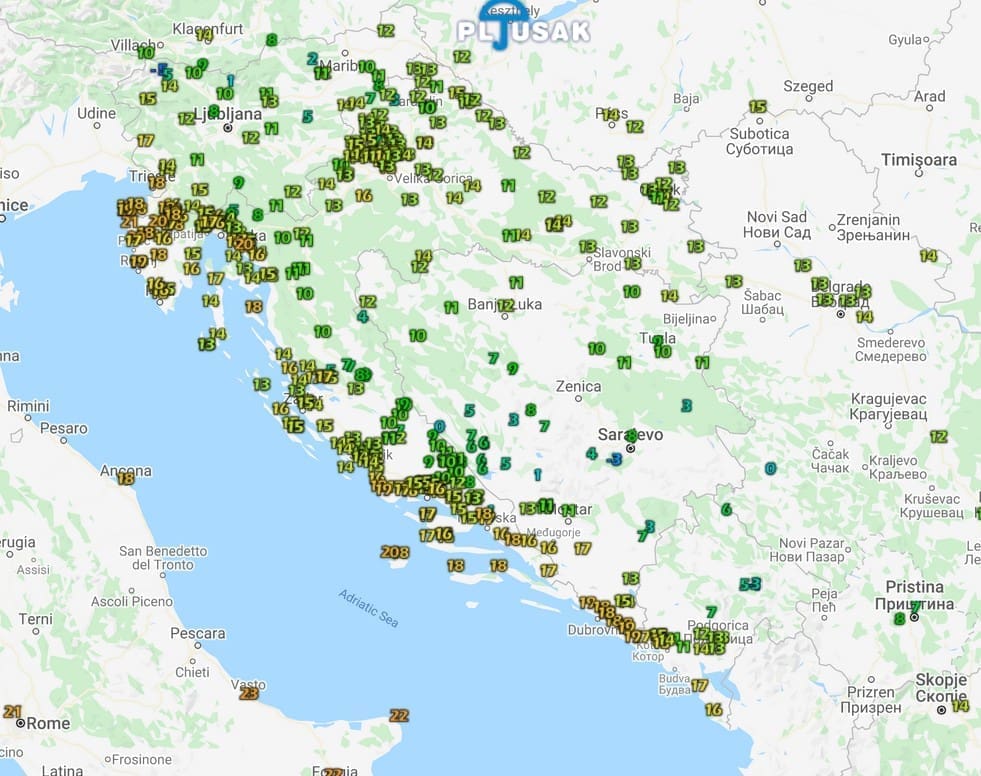
Task: Click the 14 marker east of Zrenjanin
Action: 928,256
